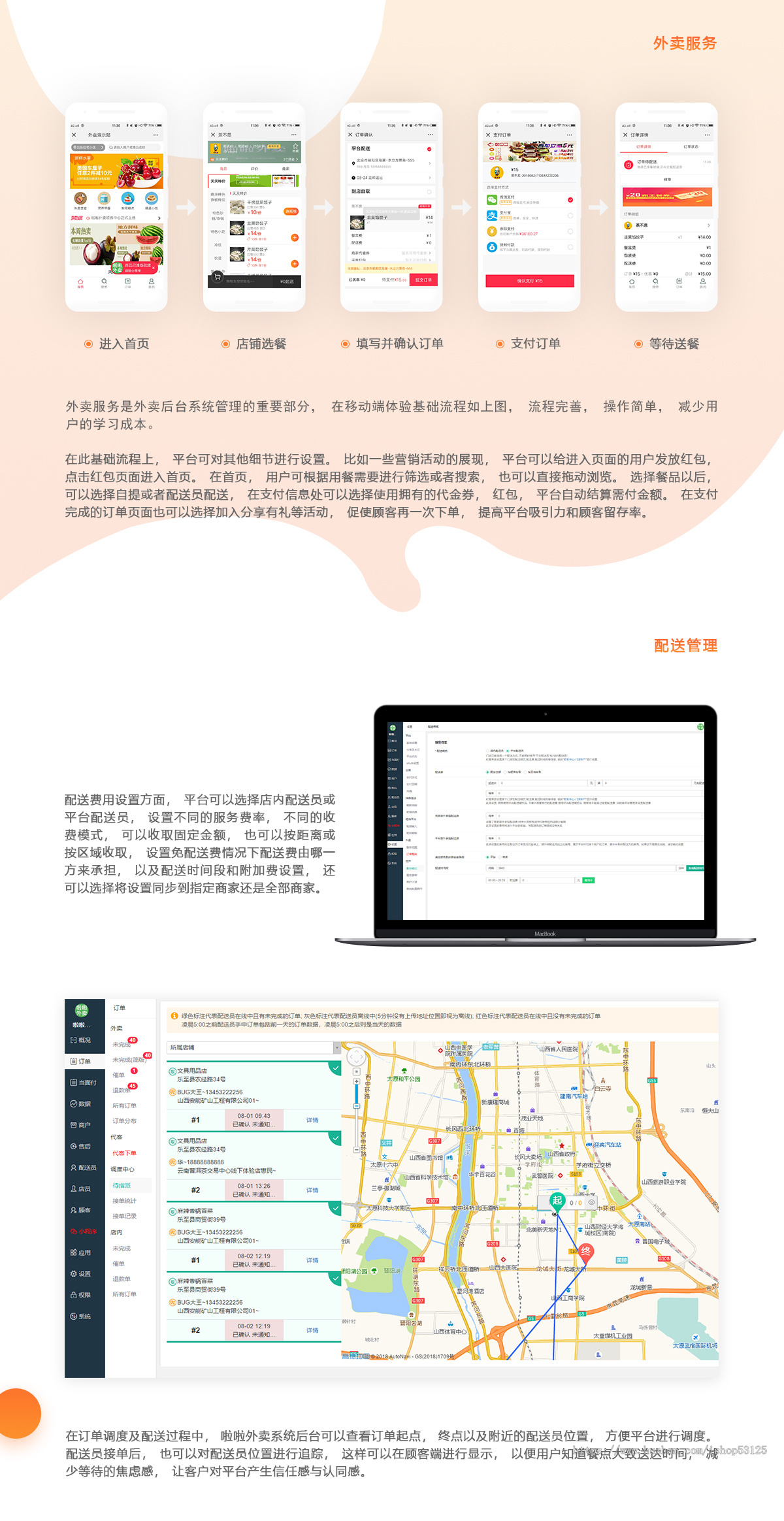Open the 所属店铺 dropdown
Viewport: 784px width, 1521px height.
[x=254, y=1047]
